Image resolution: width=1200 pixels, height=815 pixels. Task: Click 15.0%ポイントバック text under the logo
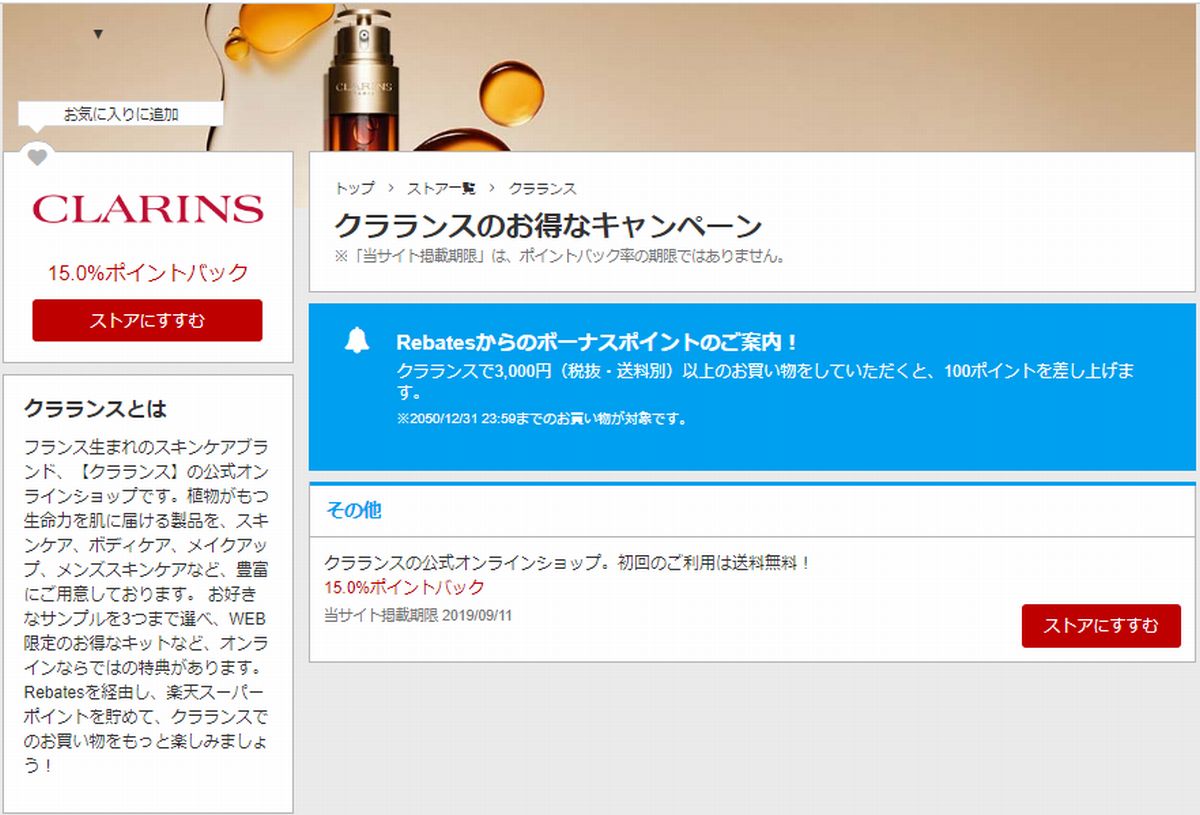click(148, 272)
